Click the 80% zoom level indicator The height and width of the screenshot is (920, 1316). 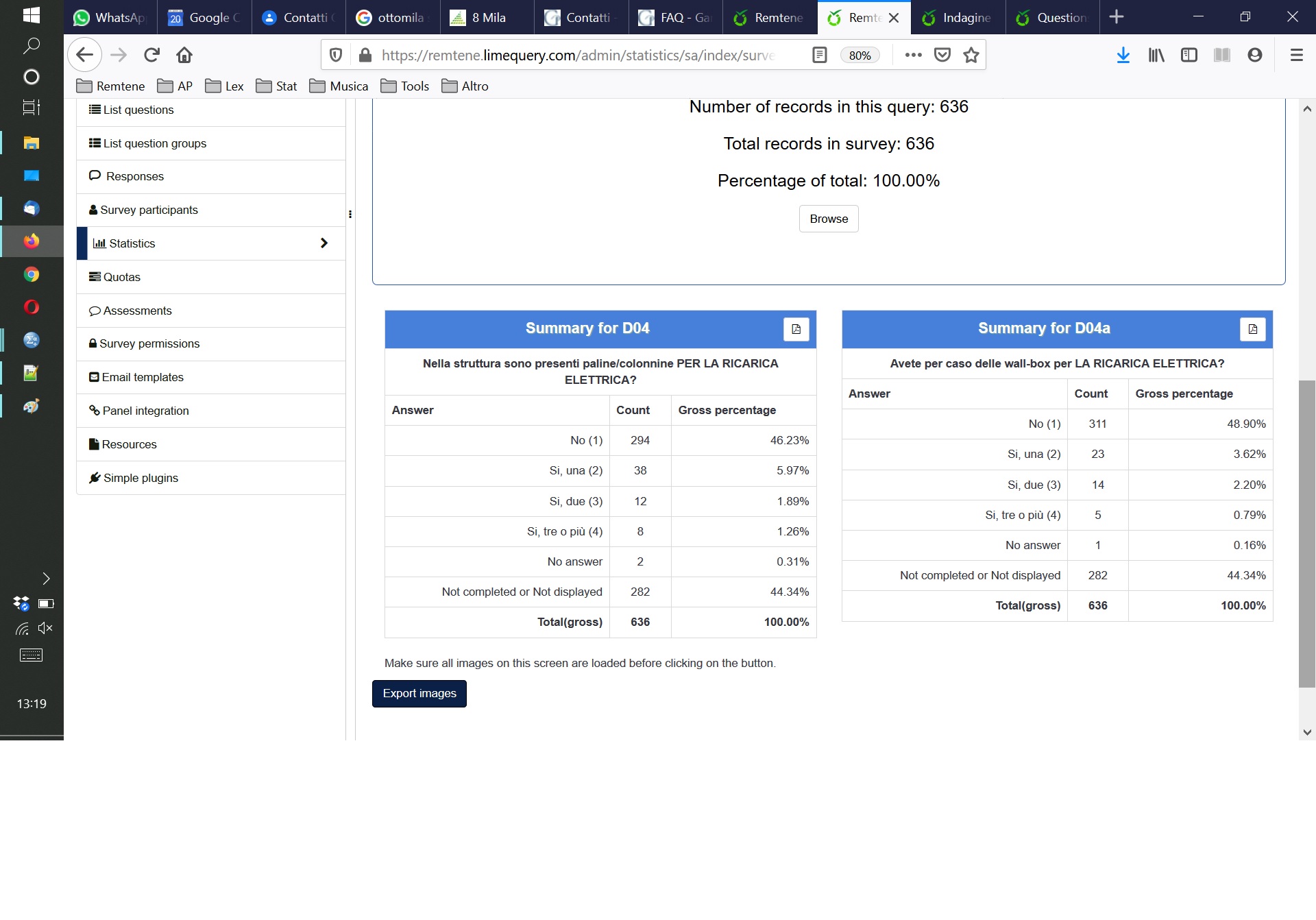[x=860, y=56]
